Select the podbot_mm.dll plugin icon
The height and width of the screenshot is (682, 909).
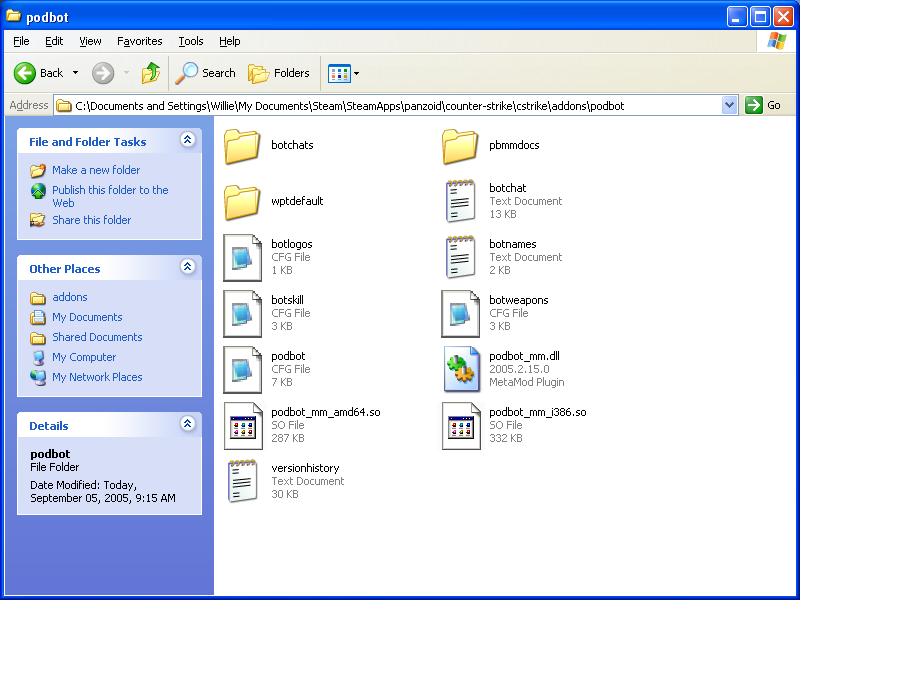[x=461, y=369]
